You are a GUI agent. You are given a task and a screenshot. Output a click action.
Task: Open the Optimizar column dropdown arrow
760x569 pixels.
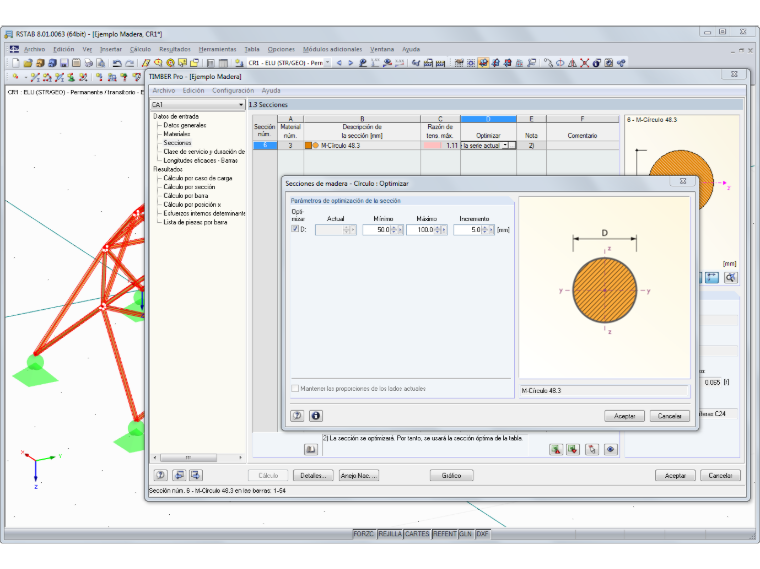pos(505,145)
